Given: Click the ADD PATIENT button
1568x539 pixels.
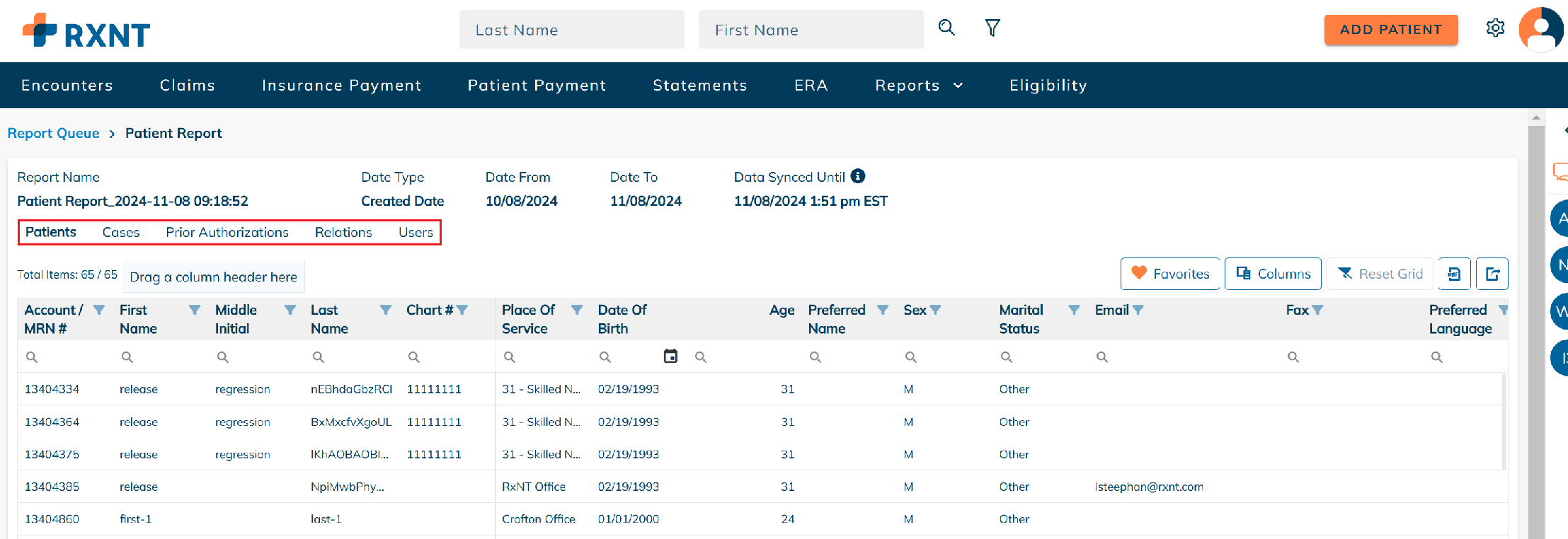Looking at the screenshot, I should point(1391,30).
